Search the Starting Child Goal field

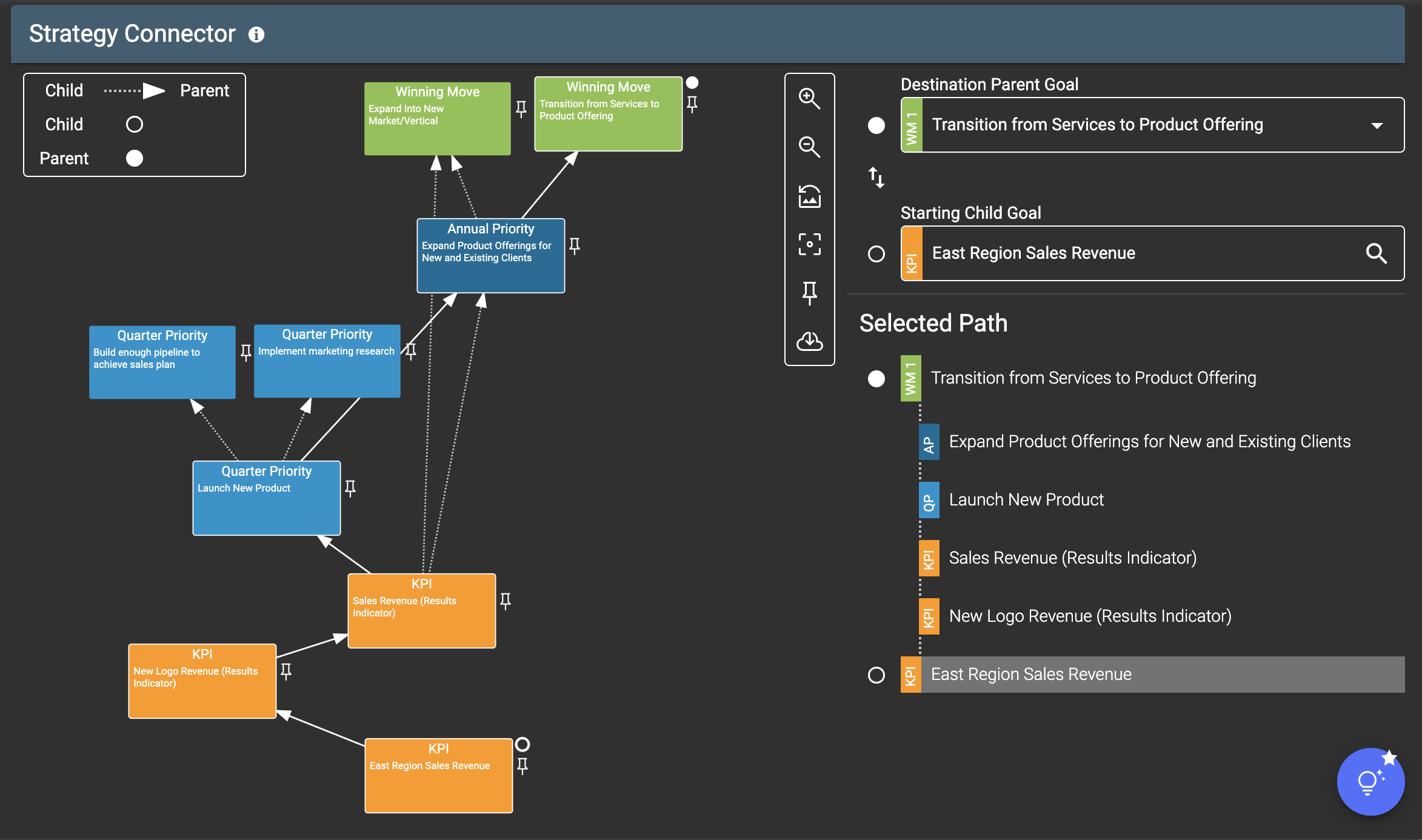(1377, 253)
